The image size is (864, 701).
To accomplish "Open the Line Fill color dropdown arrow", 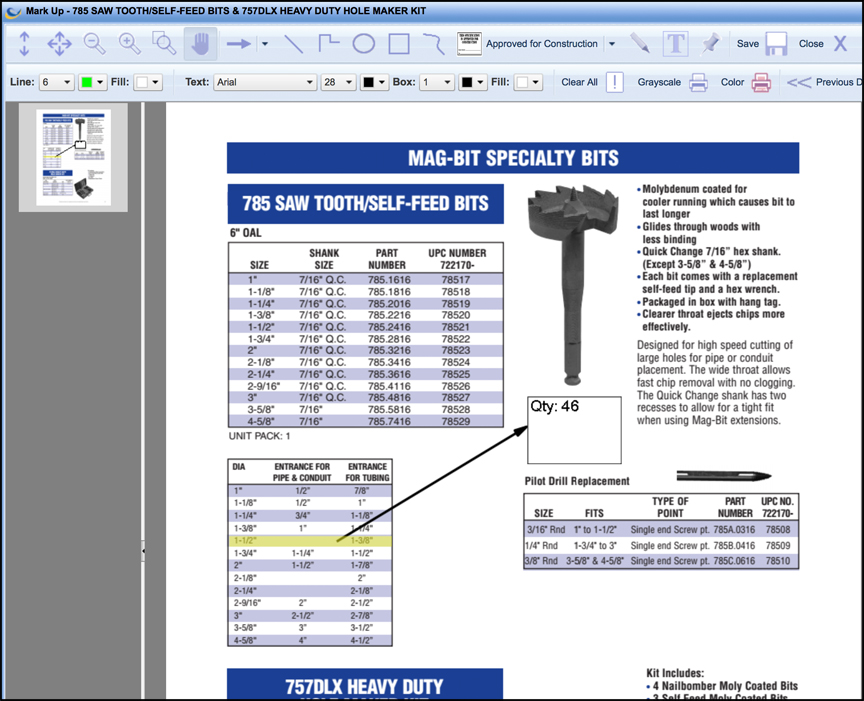I will point(155,82).
